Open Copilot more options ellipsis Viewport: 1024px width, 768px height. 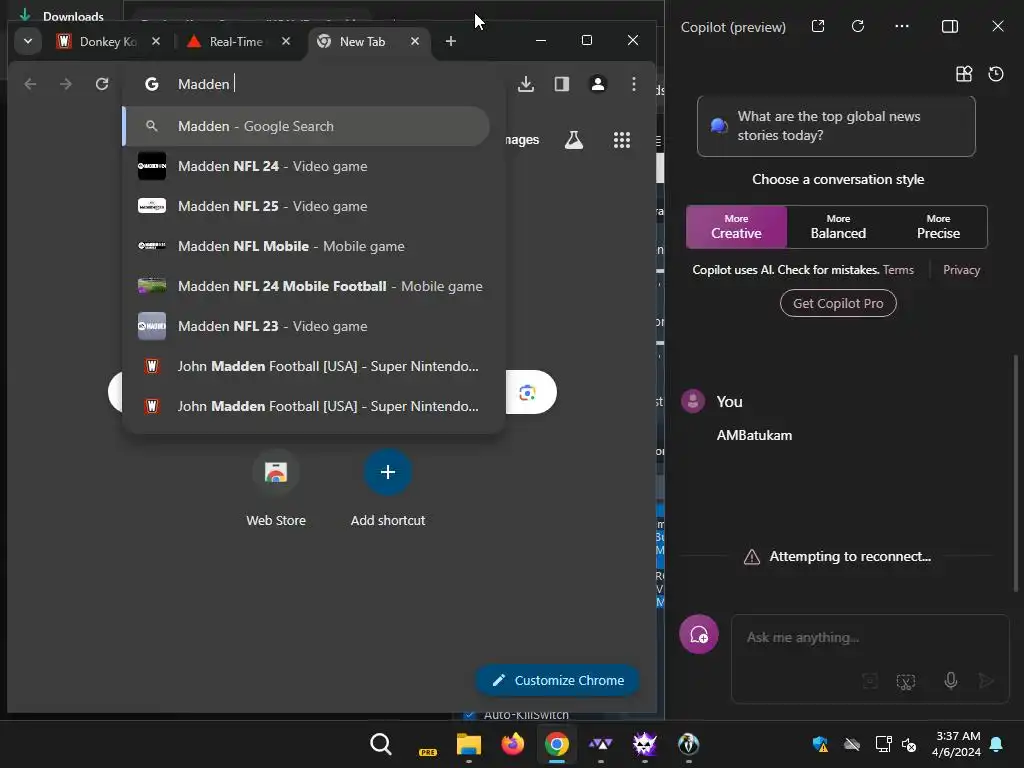[902, 26]
